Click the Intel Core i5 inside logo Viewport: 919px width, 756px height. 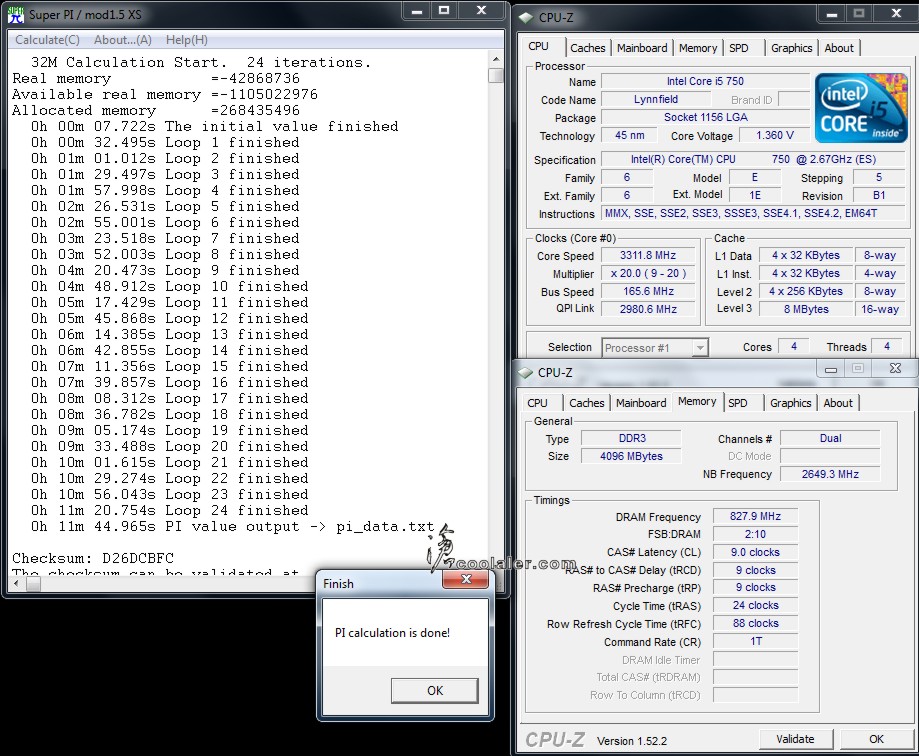click(x=860, y=108)
